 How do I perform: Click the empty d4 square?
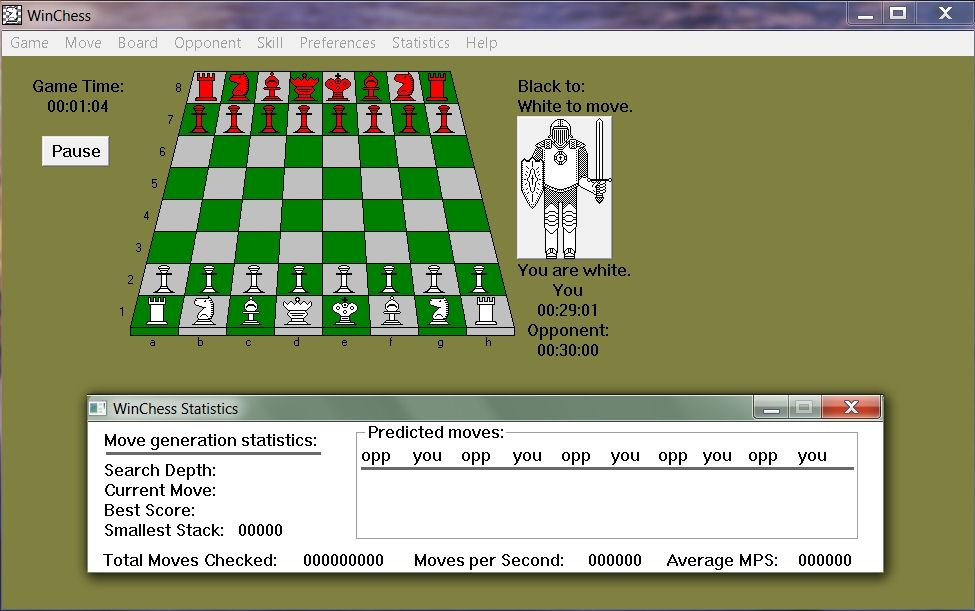[x=302, y=215]
